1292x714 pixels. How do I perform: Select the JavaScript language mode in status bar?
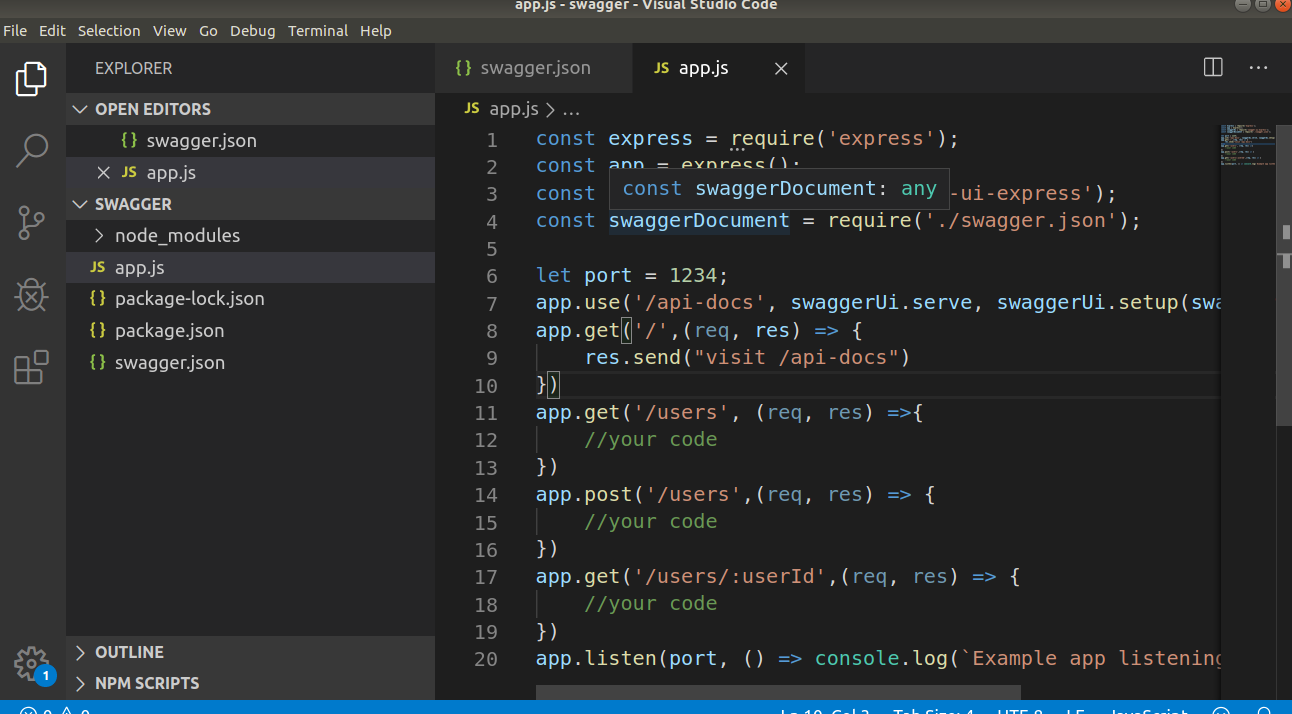[x=1148, y=711]
